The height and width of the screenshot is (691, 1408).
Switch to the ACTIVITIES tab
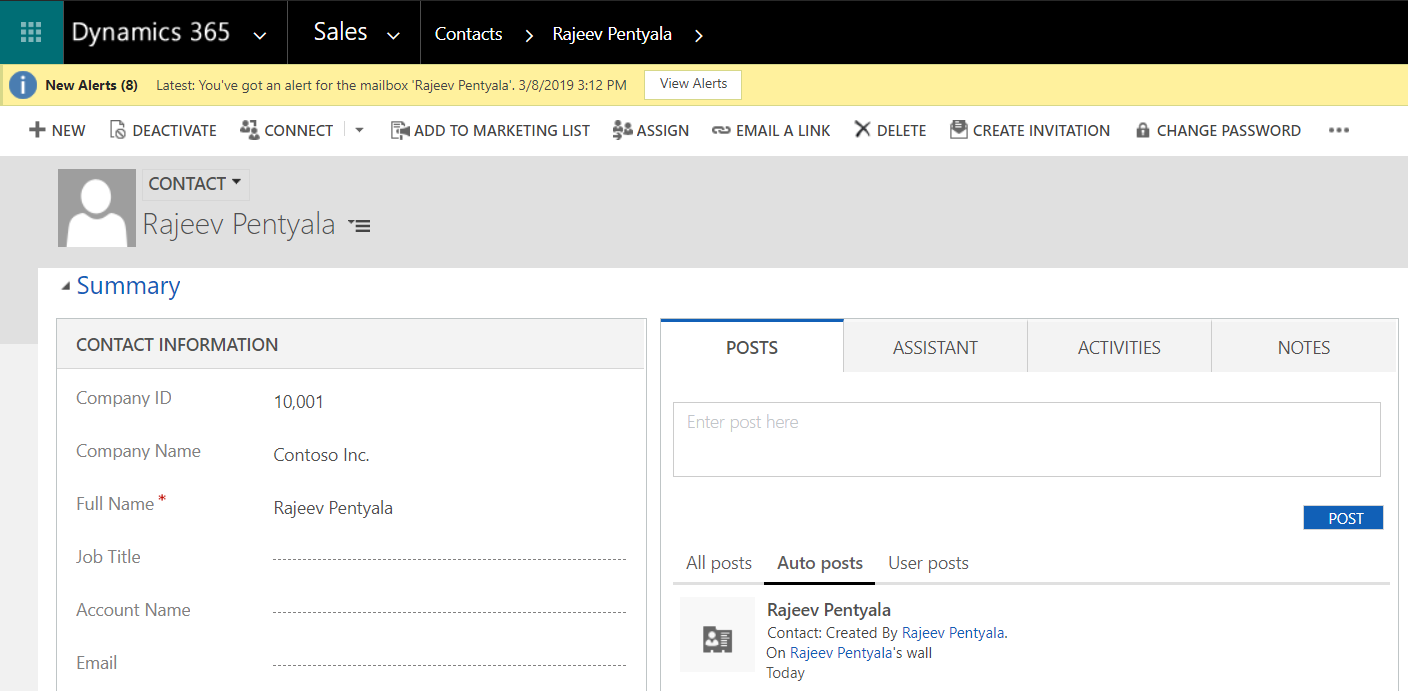click(x=1119, y=347)
